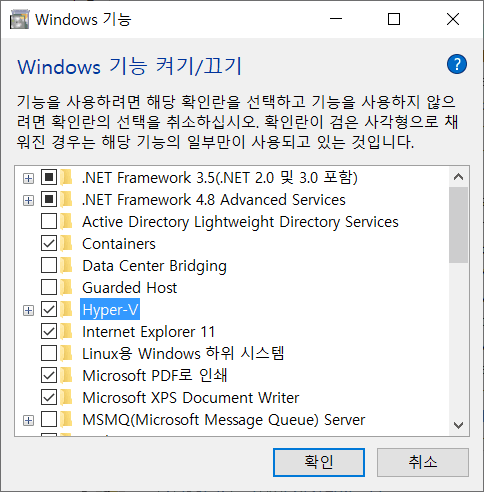Expand the Hyper-V tree node
The height and width of the screenshot is (492, 484).
(28, 311)
